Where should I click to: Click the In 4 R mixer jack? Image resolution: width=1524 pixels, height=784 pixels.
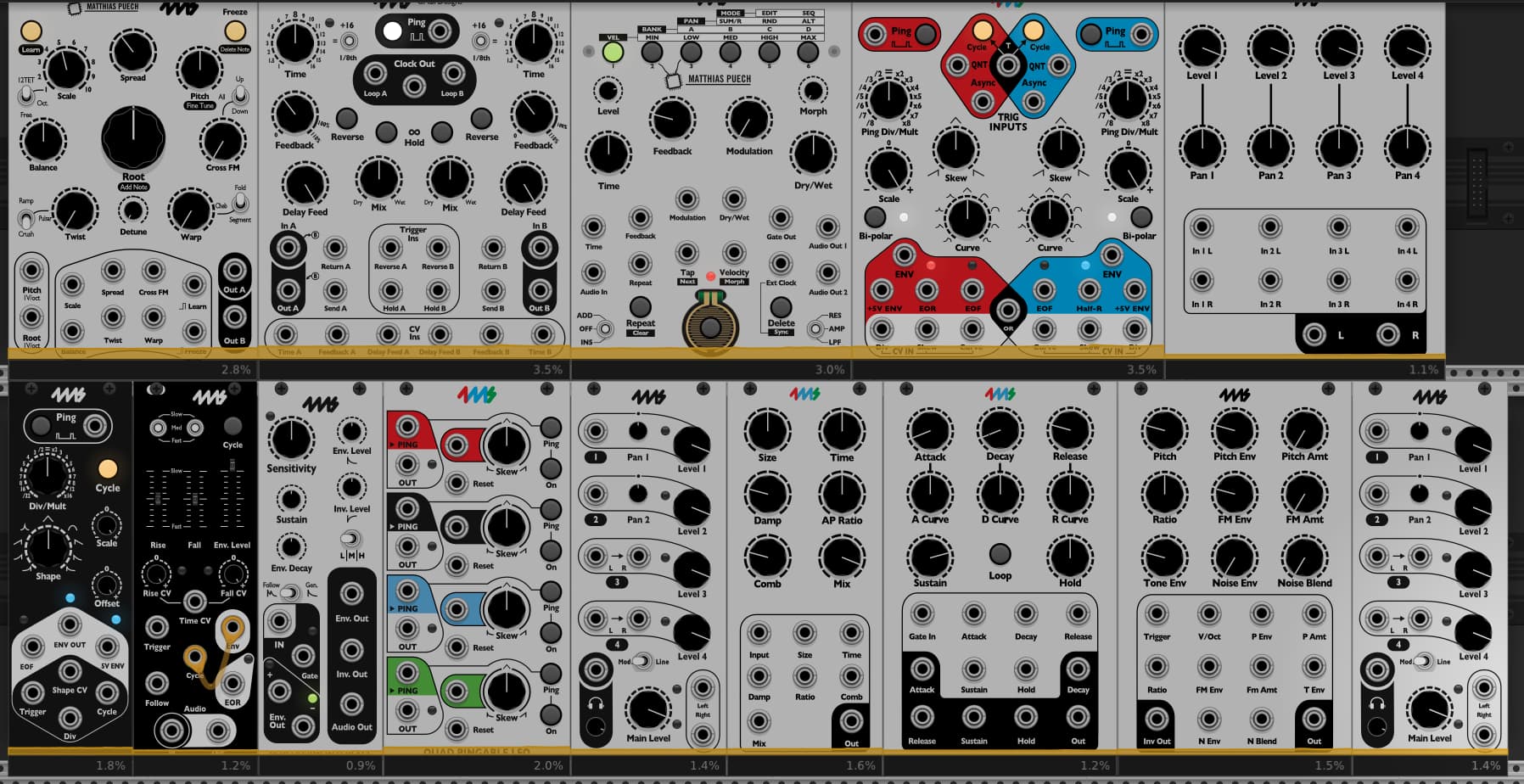1407,280
